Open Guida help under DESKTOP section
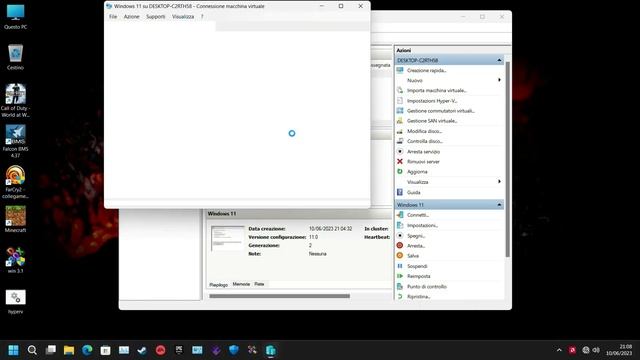This screenshot has width=640, height=360. [x=413, y=192]
